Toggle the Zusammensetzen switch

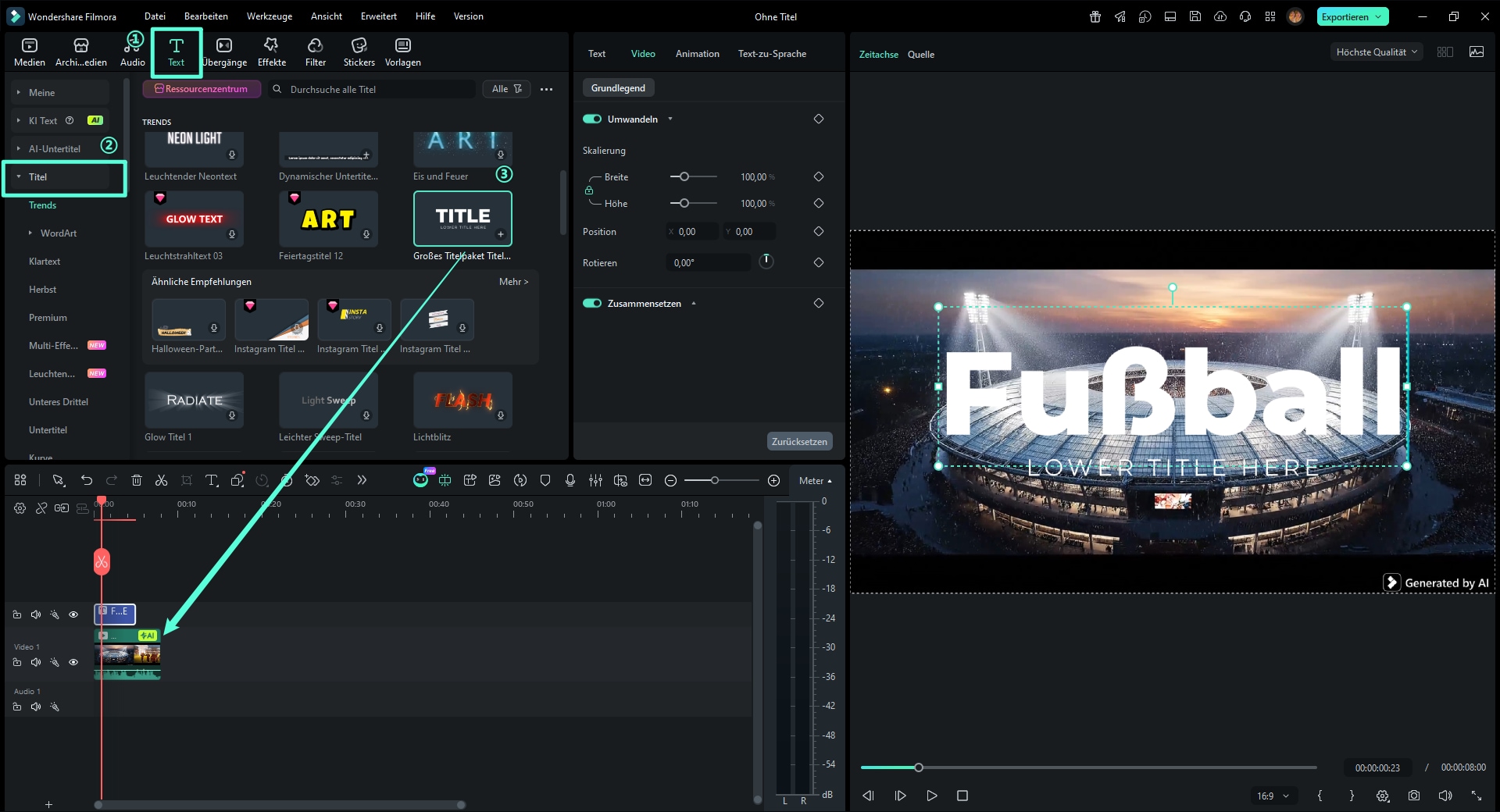pos(592,303)
